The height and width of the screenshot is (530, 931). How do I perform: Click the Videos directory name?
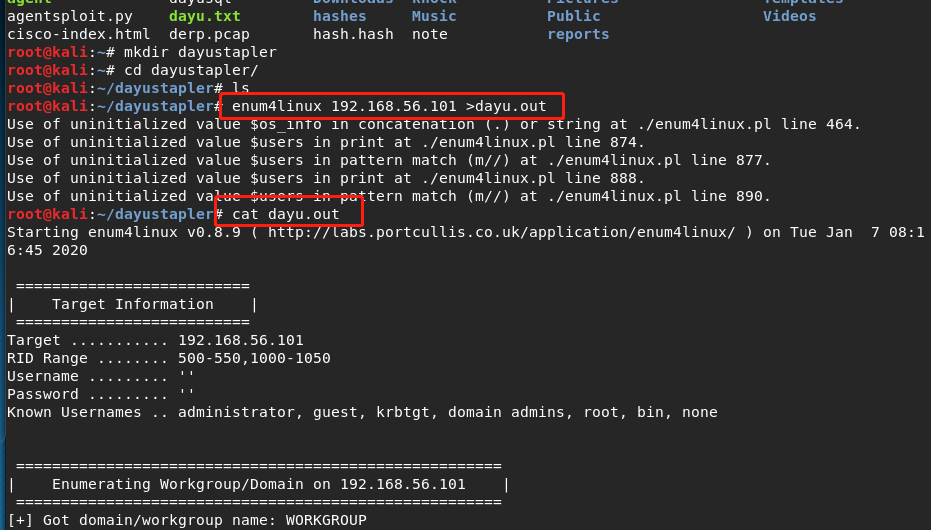point(790,17)
